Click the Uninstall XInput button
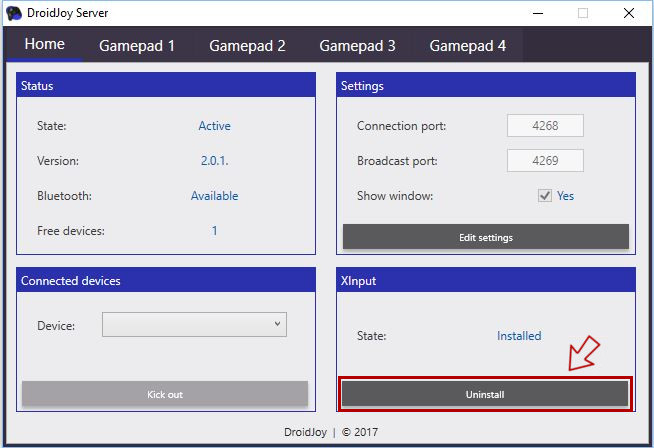The width and height of the screenshot is (654, 448). (x=485, y=394)
